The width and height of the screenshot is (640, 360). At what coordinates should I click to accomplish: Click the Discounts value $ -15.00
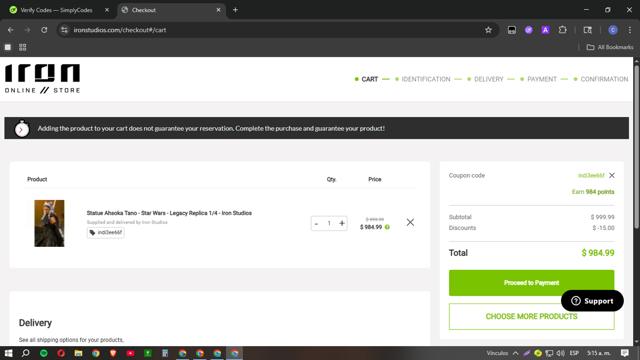[x=603, y=228]
